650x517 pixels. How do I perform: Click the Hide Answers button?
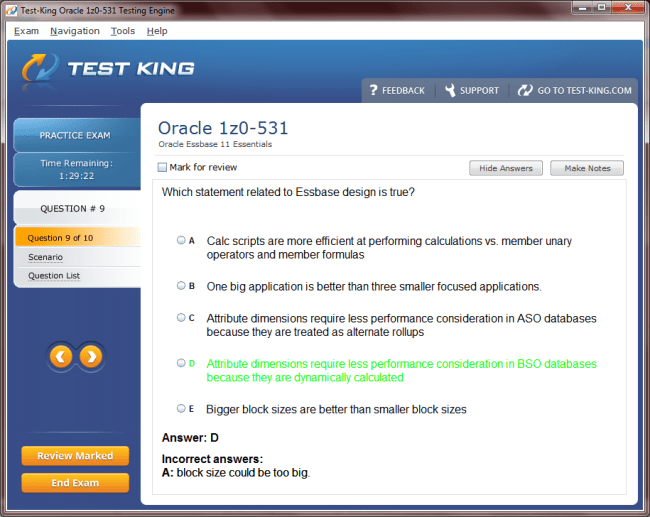click(x=506, y=168)
